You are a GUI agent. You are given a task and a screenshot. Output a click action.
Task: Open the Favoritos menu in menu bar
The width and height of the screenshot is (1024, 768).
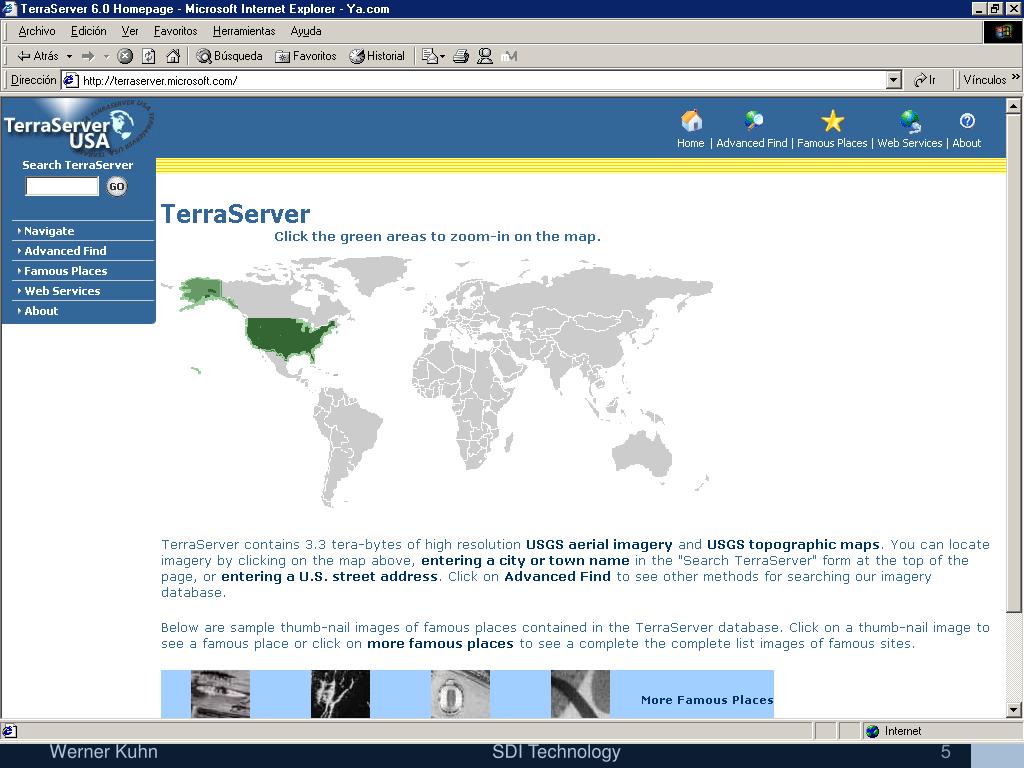(175, 31)
